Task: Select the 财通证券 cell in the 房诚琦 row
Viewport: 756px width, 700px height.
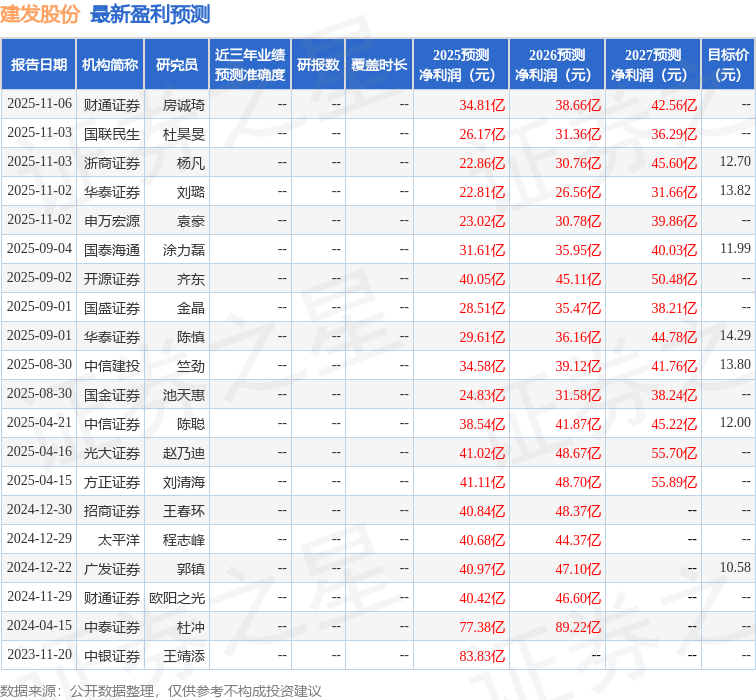Action: (x=112, y=105)
